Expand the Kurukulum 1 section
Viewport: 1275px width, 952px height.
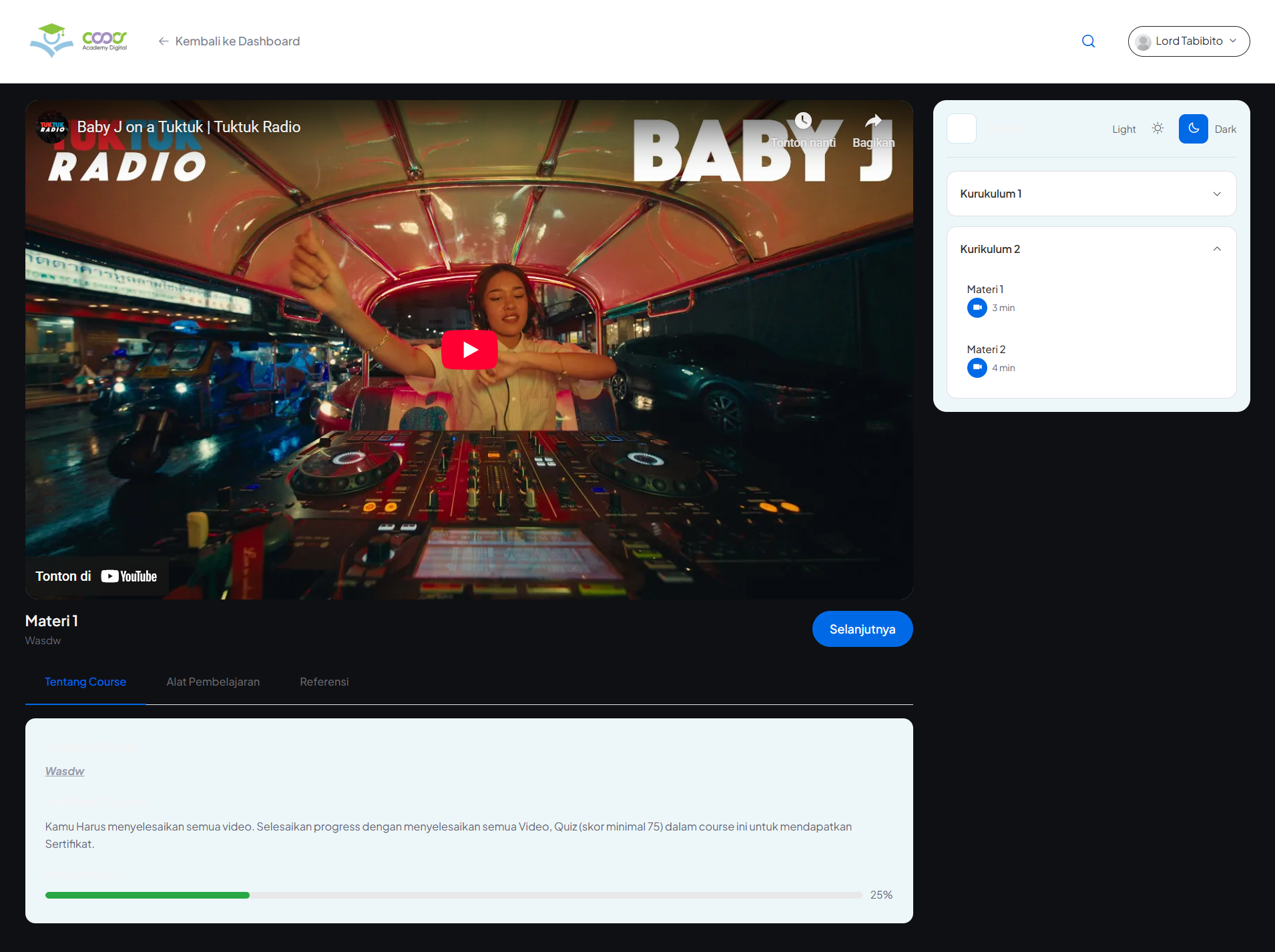(1091, 194)
